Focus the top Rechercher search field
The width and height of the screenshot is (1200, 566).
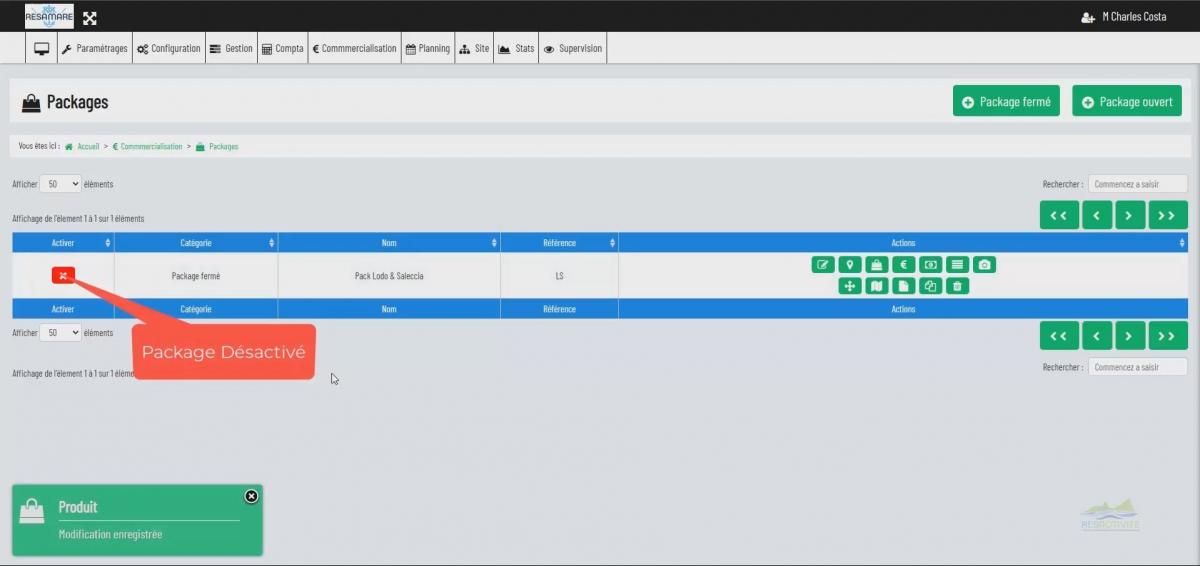(x=1138, y=184)
